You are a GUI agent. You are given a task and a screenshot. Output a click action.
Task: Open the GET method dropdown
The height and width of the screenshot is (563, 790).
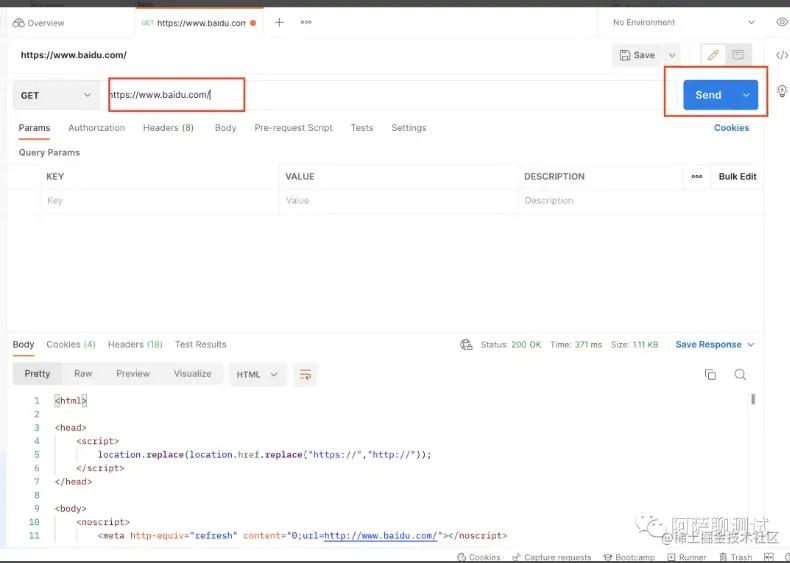[x=55, y=95]
